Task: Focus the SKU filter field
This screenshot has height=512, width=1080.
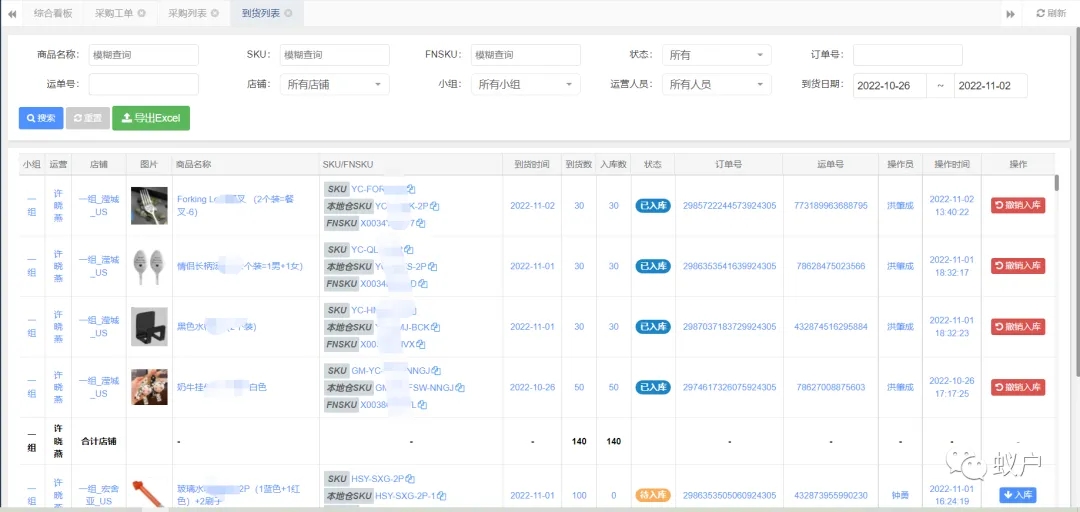Action: tap(335, 55)
